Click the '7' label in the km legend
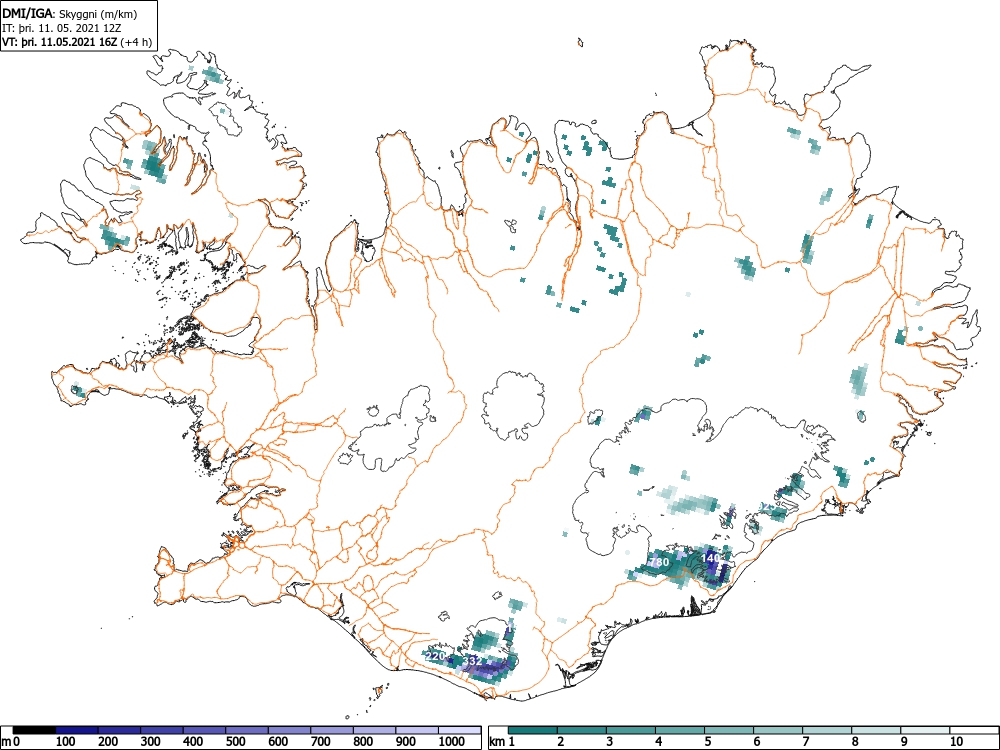Screen dimensions: 1000x750 click(806, 742)
